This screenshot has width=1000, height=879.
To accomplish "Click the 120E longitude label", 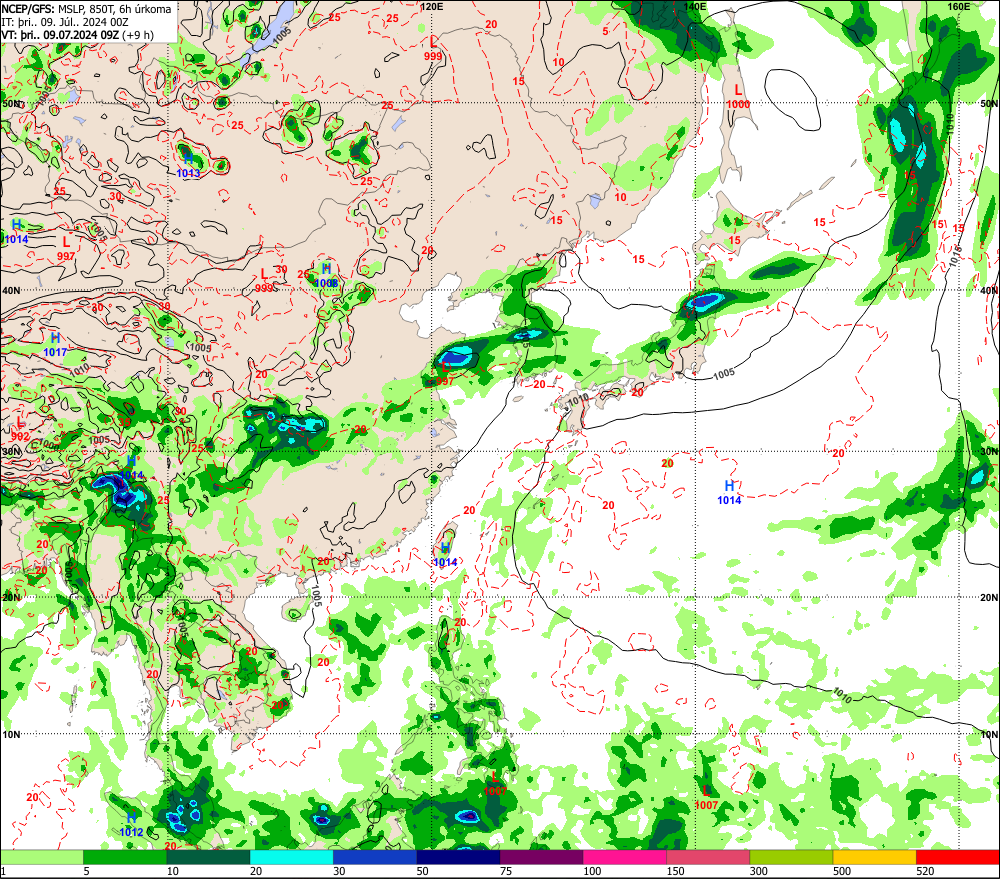I will (432, 6).
